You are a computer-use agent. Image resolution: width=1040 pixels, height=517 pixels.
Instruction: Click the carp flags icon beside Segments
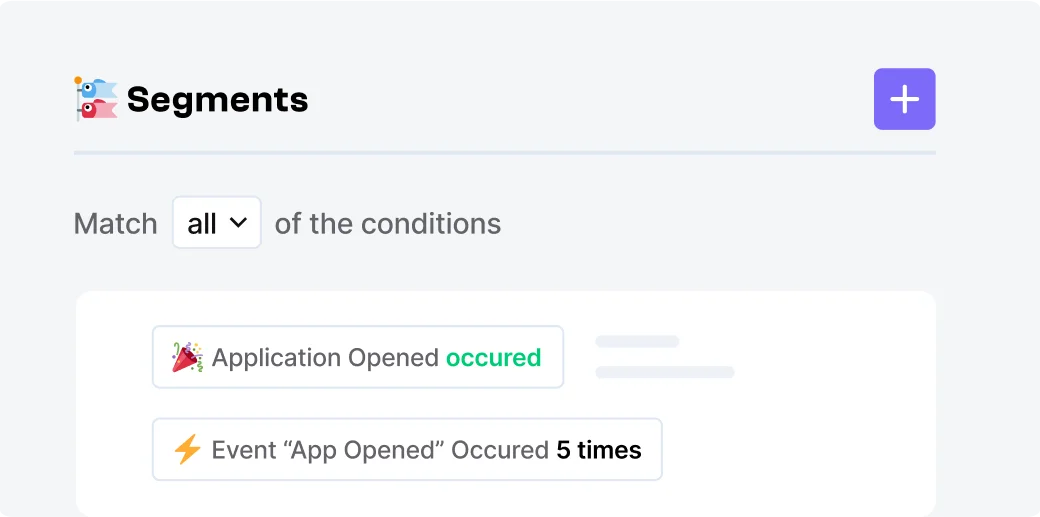pos(96,99)
